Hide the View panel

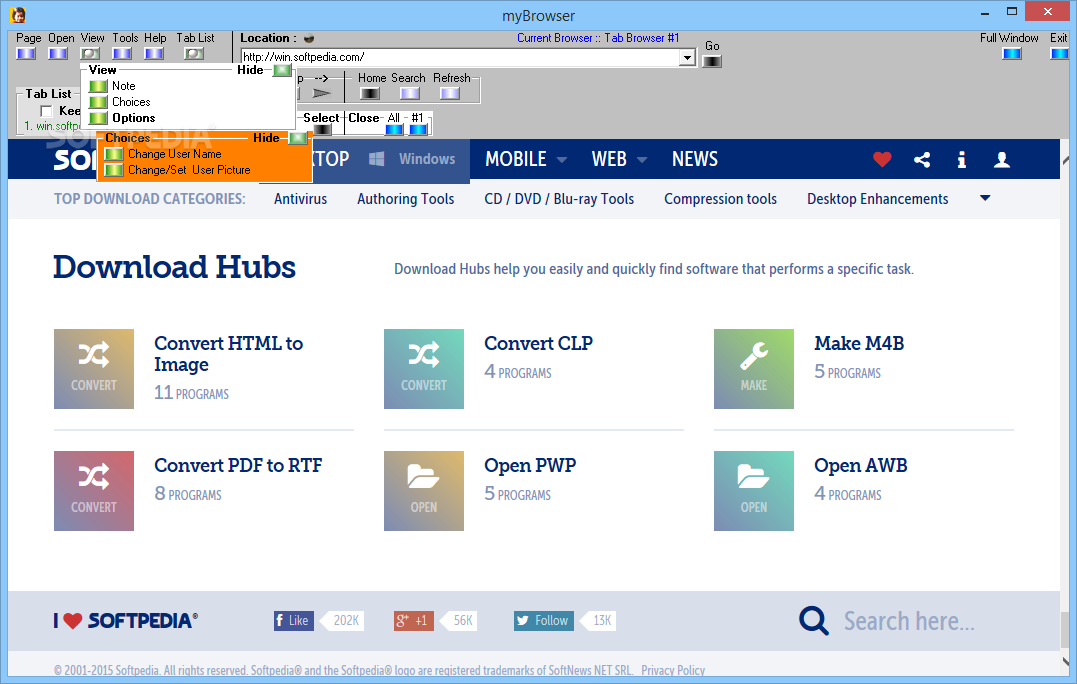click(x=282, y=70)
